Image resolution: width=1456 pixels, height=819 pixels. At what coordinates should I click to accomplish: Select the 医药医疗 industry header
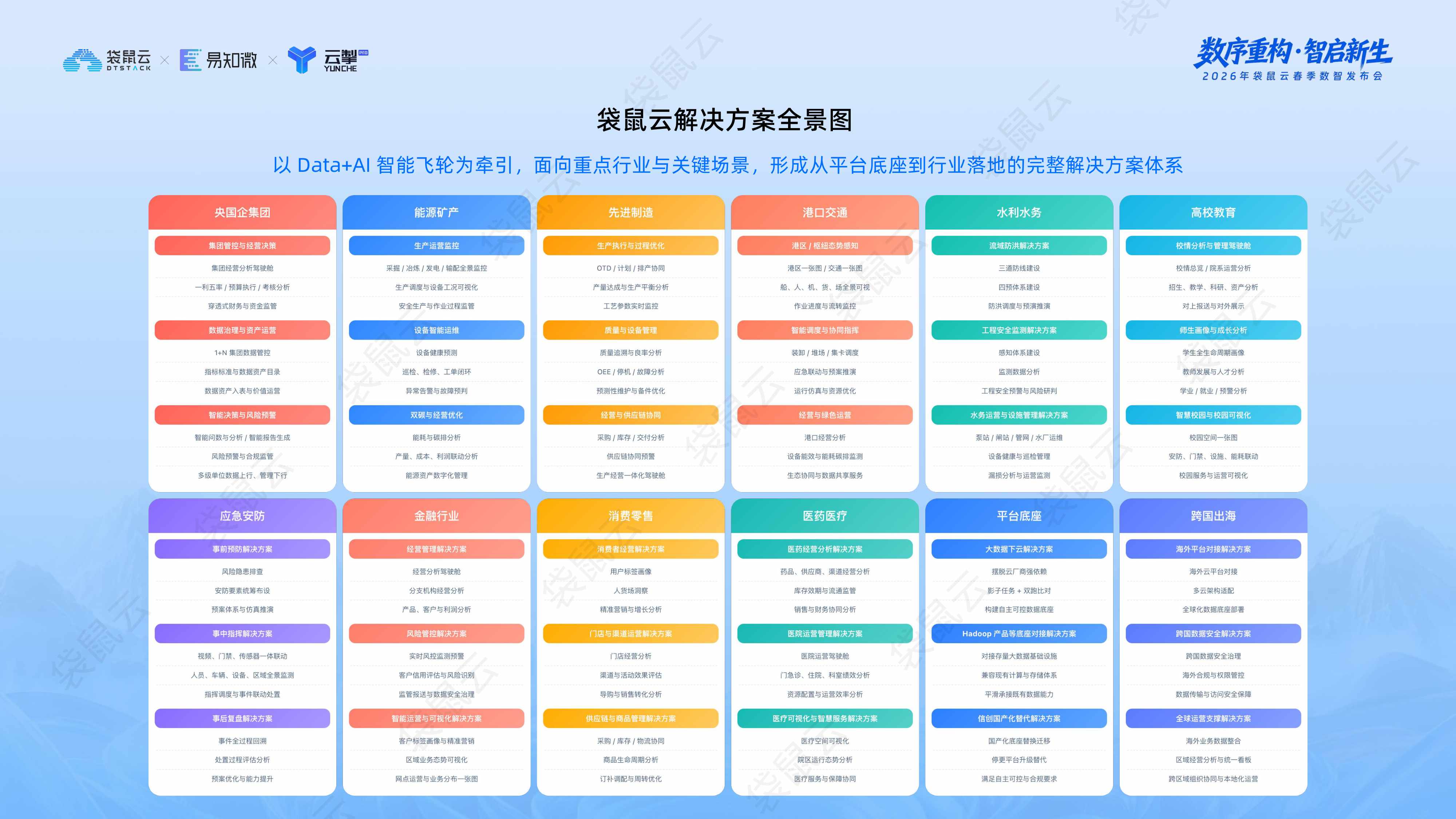[825, 516]
